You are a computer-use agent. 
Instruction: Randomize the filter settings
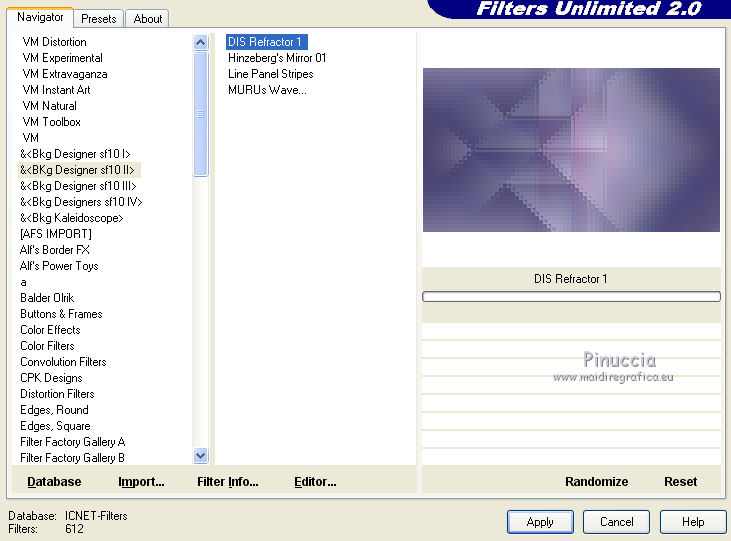click(x=596, y=482)
